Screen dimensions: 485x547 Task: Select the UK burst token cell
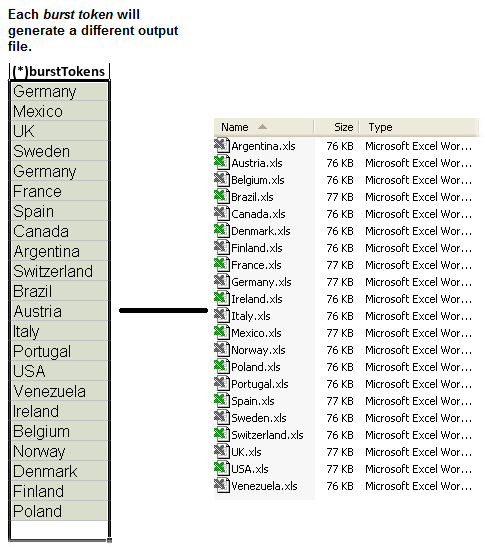tap(59, 131)
